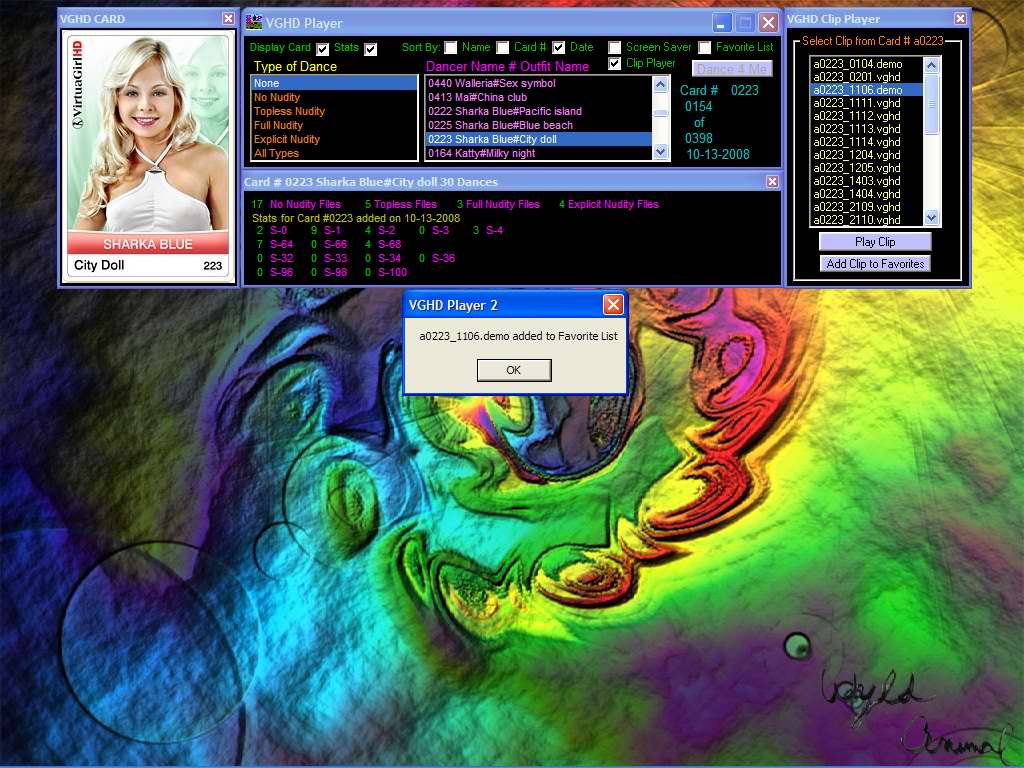Click Add Clip to Favorites button
Screen dimensions: 1024x768
pyautogui.click(x=875, y=264)
